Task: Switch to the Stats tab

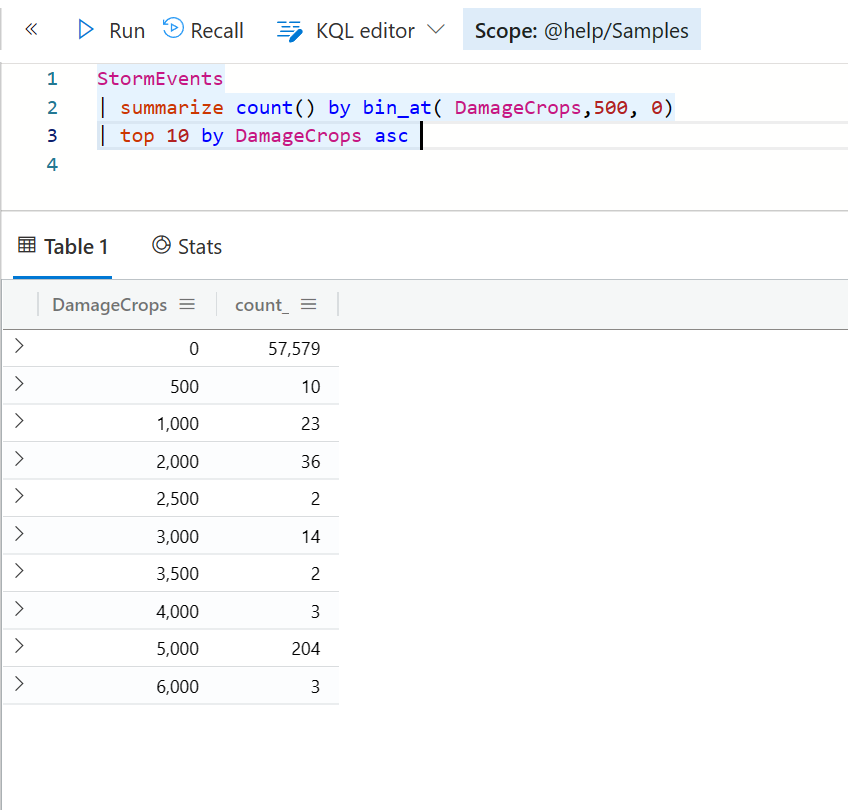Action: click(x=187, y=247)
